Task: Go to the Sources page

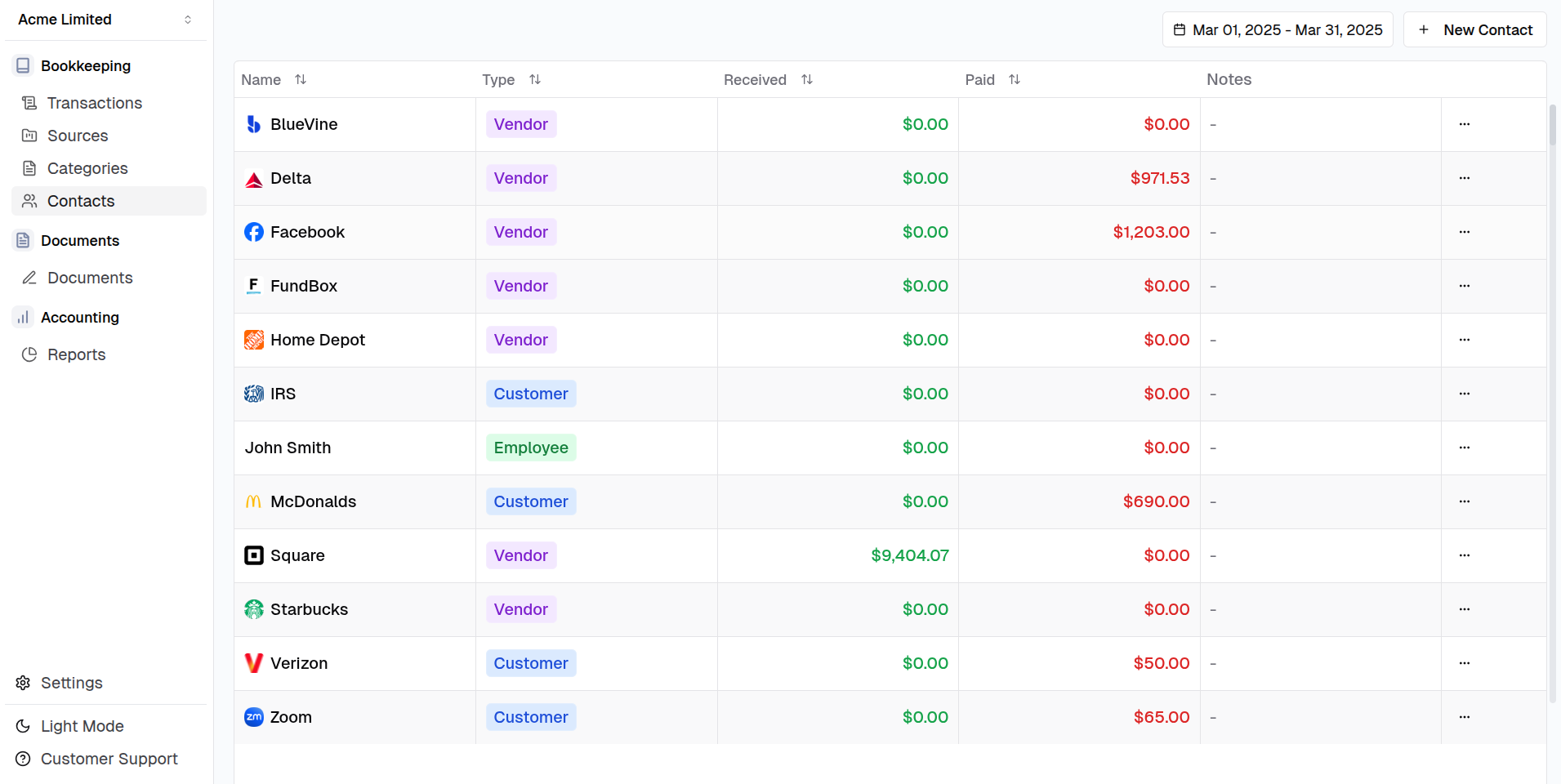Action: coord(109,136)
